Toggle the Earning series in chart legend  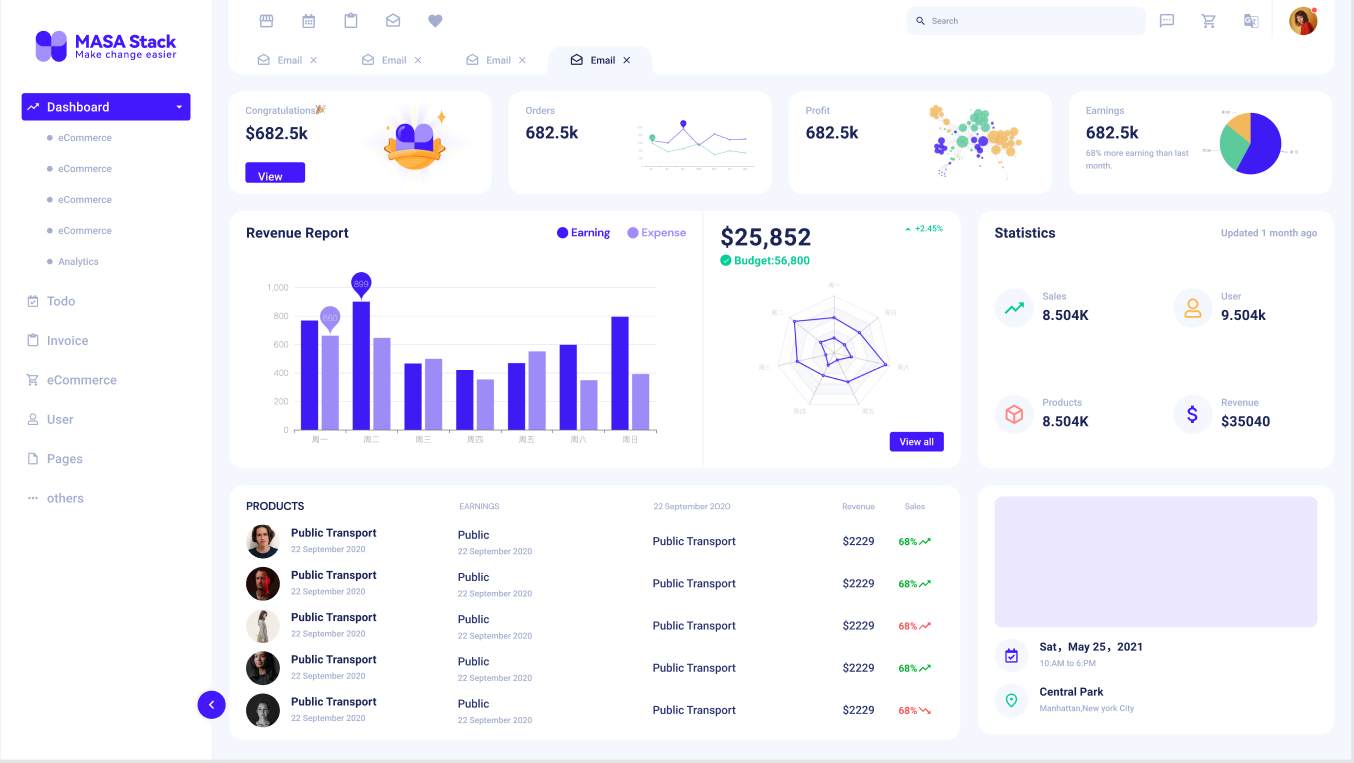click(x=583, y=233)
